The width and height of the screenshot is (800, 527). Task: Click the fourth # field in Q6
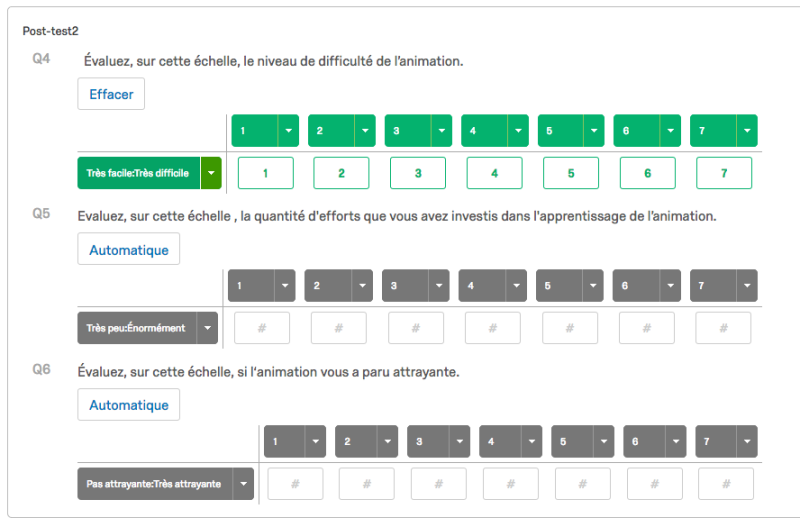(510, 484)
